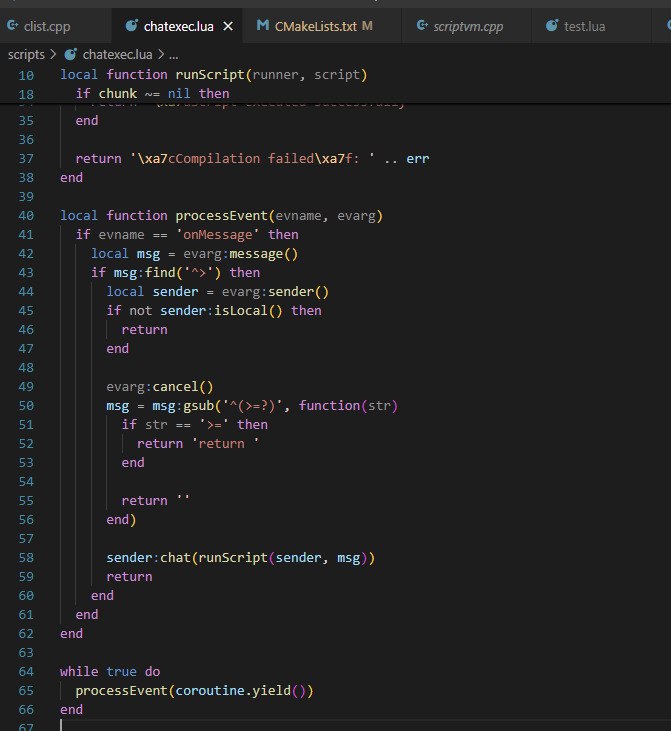Click the Lua icon in the breadcrumb

point(71,55)
